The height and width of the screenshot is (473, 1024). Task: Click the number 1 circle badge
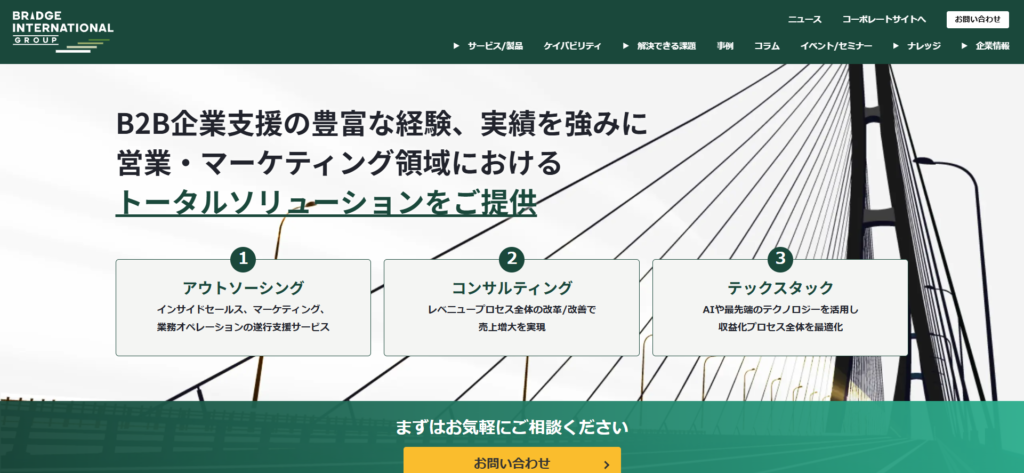[243, 259]
